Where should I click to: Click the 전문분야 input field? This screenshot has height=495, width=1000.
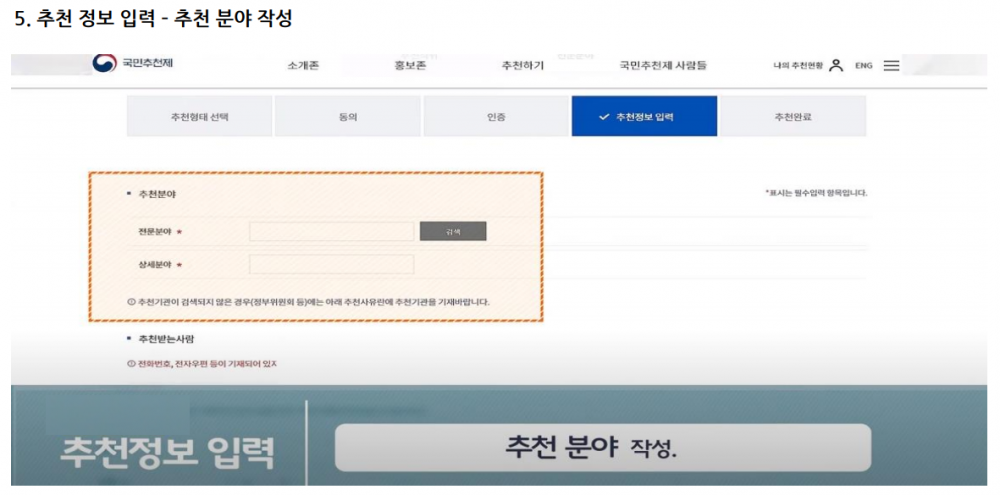(331, 232)
